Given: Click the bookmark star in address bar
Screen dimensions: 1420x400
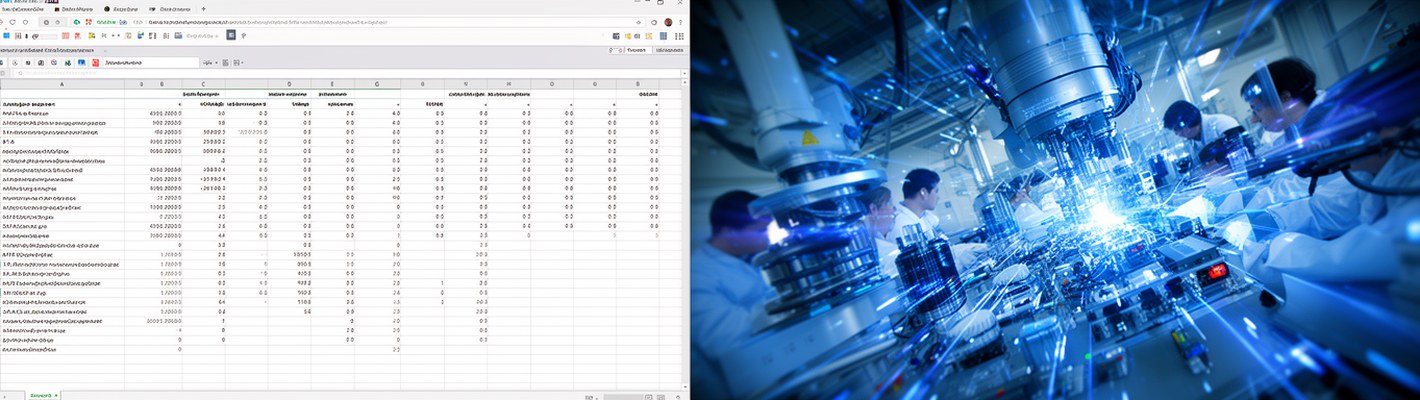Looking at the screenshot, I should coord(639,22).
